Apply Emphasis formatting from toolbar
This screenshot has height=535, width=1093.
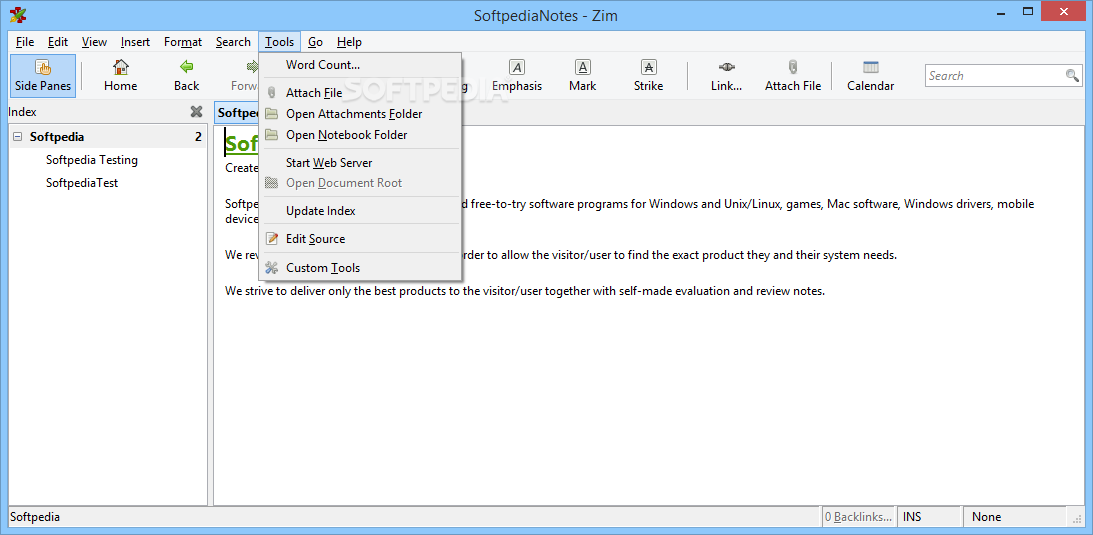517,76
